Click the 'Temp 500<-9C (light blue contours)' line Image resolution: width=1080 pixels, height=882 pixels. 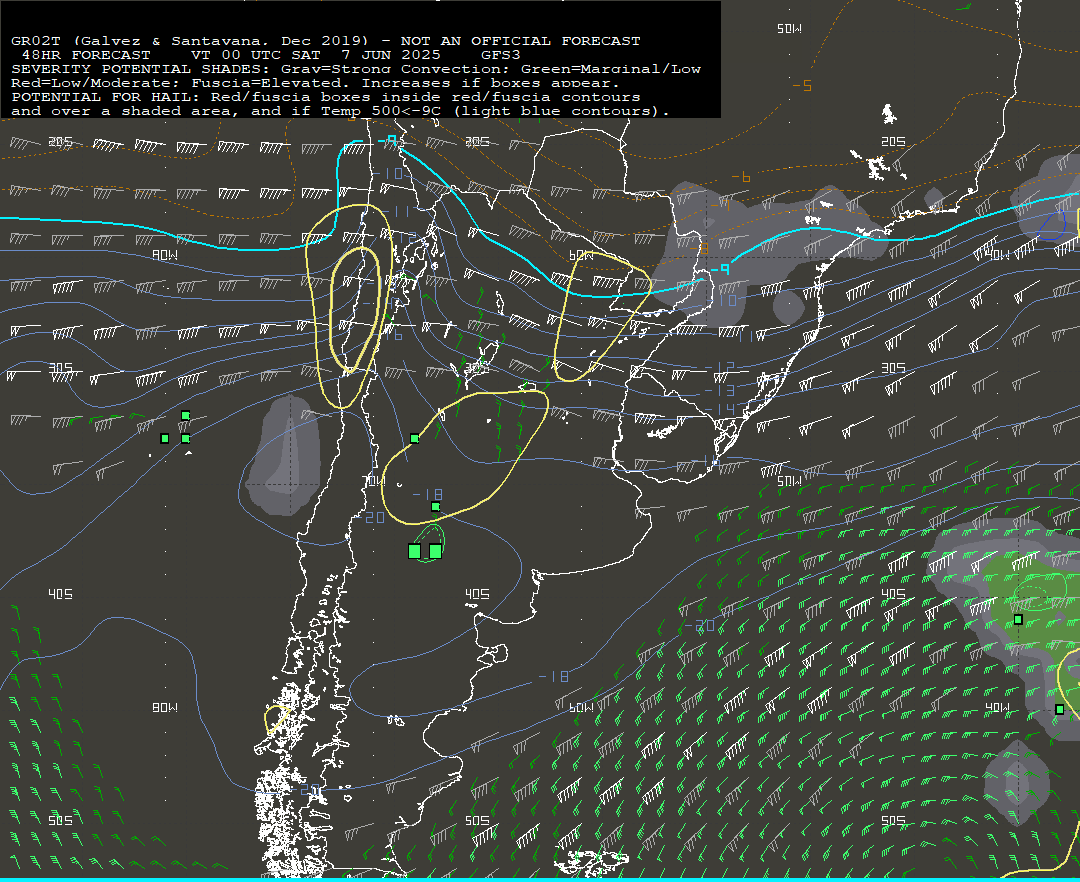point(340,111)
